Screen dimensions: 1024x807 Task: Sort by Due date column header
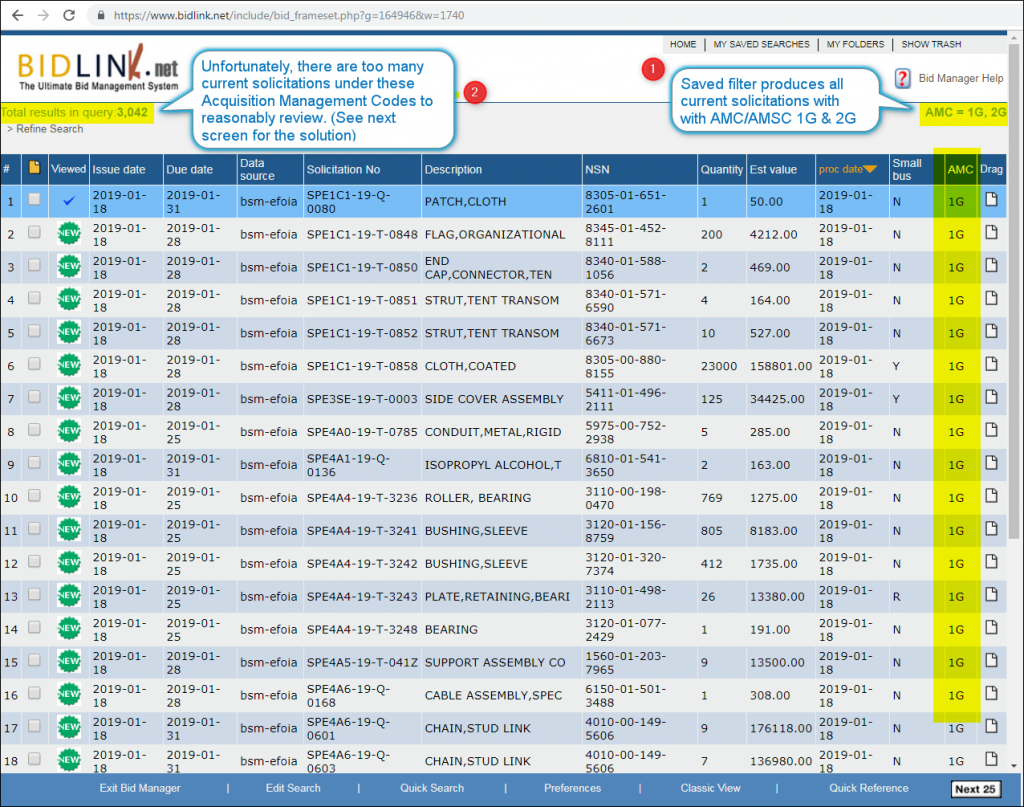click(189, 170)
